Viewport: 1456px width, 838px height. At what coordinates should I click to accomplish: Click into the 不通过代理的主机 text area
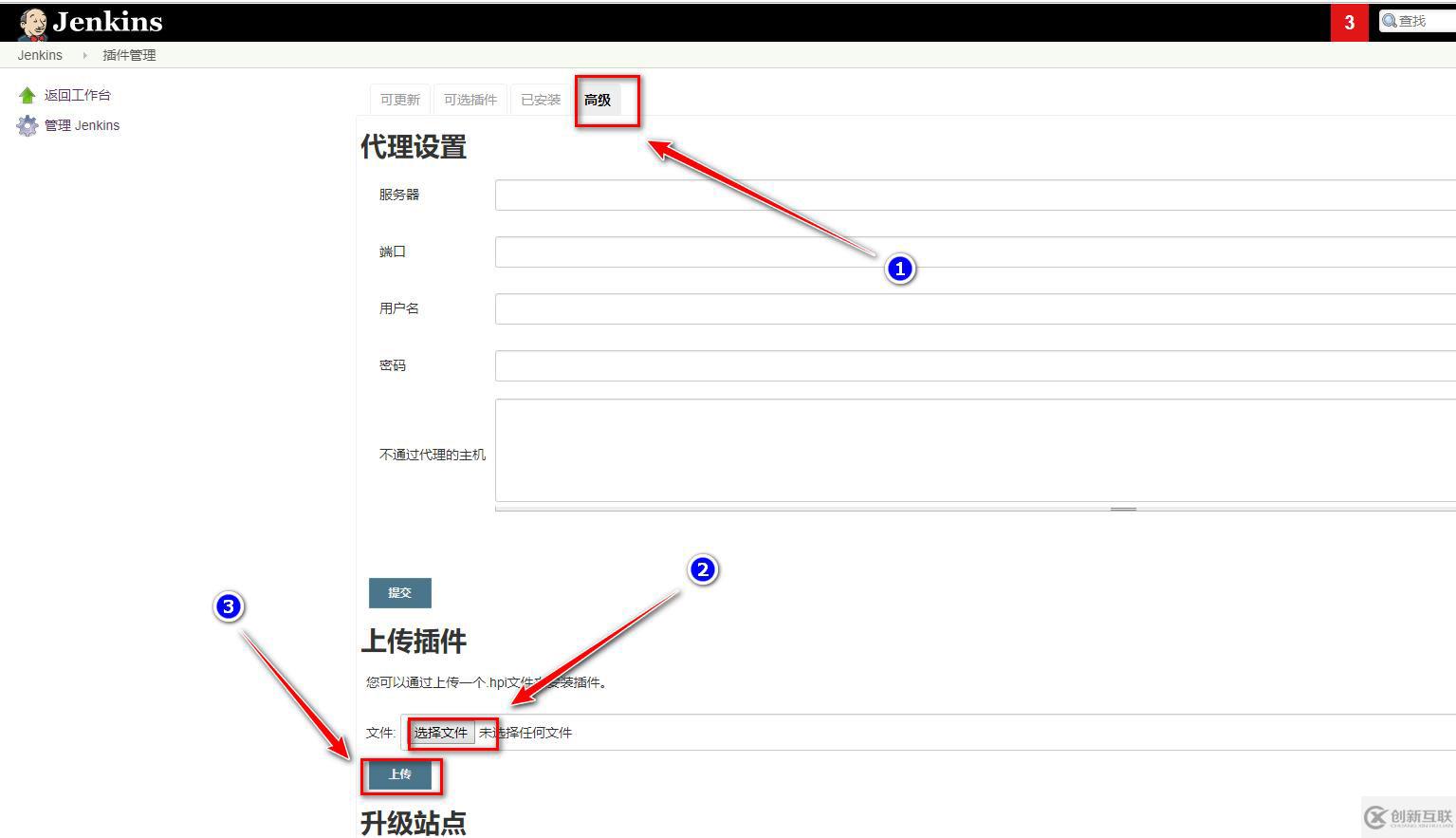coord(975,450)
